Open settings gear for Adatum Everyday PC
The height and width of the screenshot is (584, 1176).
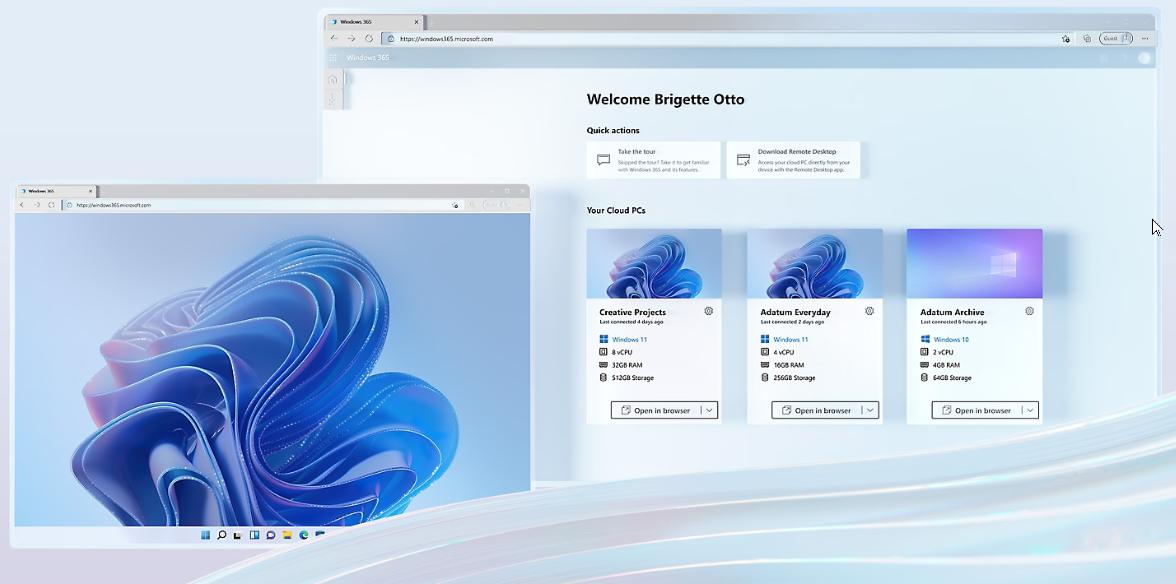pos(869,311)
